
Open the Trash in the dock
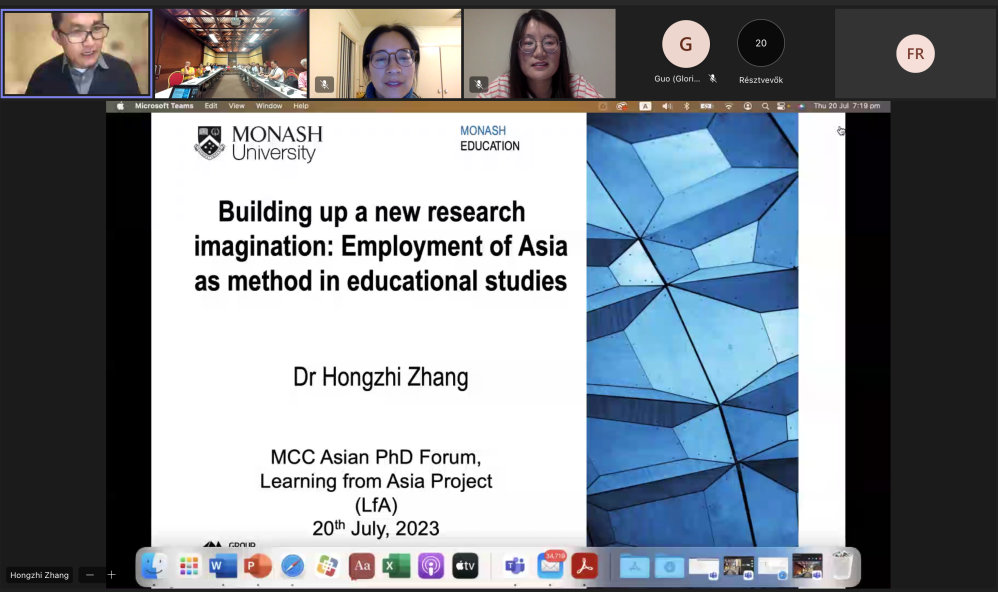coord(842,567)
